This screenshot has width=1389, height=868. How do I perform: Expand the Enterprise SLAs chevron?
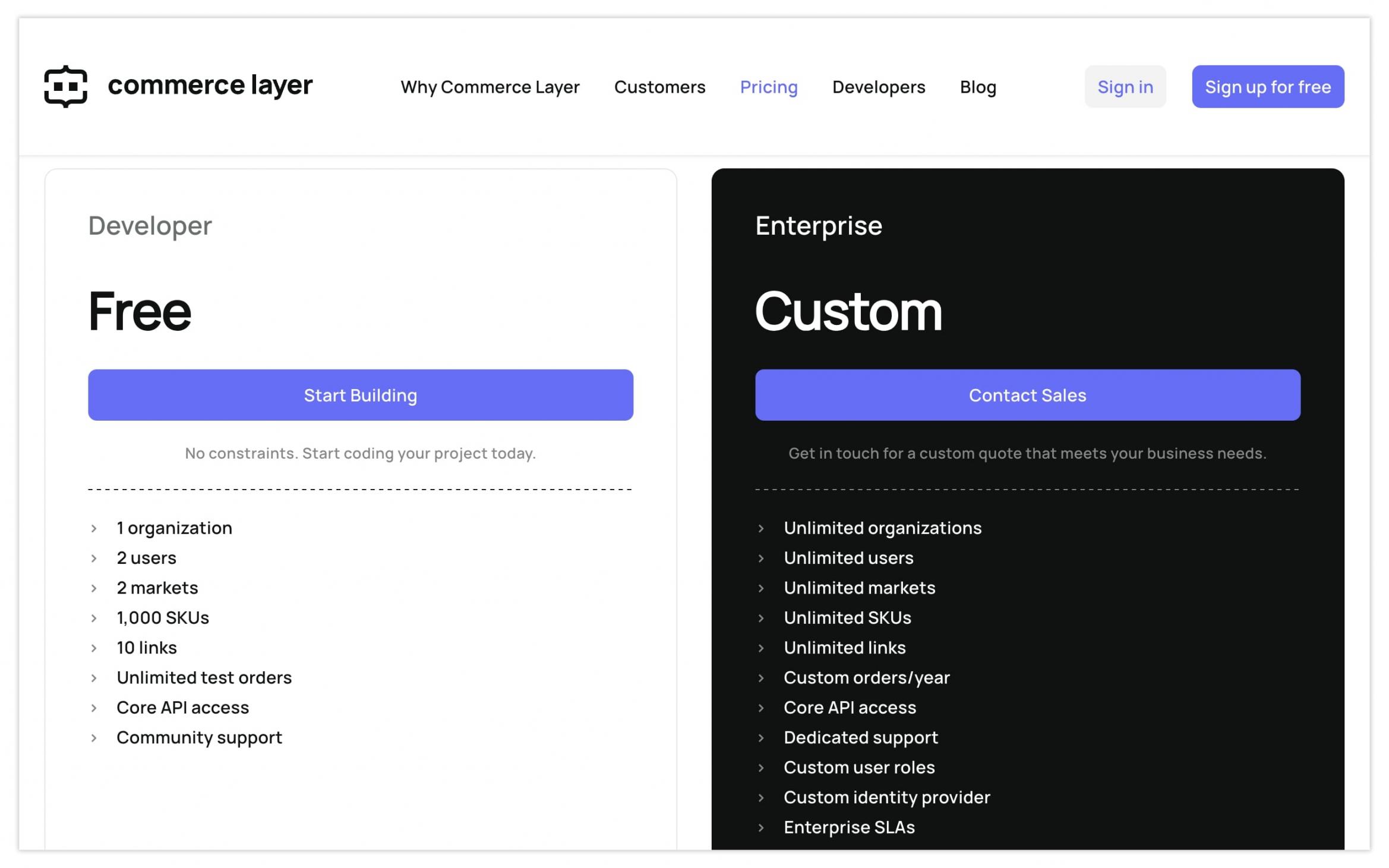coord(761,828)
